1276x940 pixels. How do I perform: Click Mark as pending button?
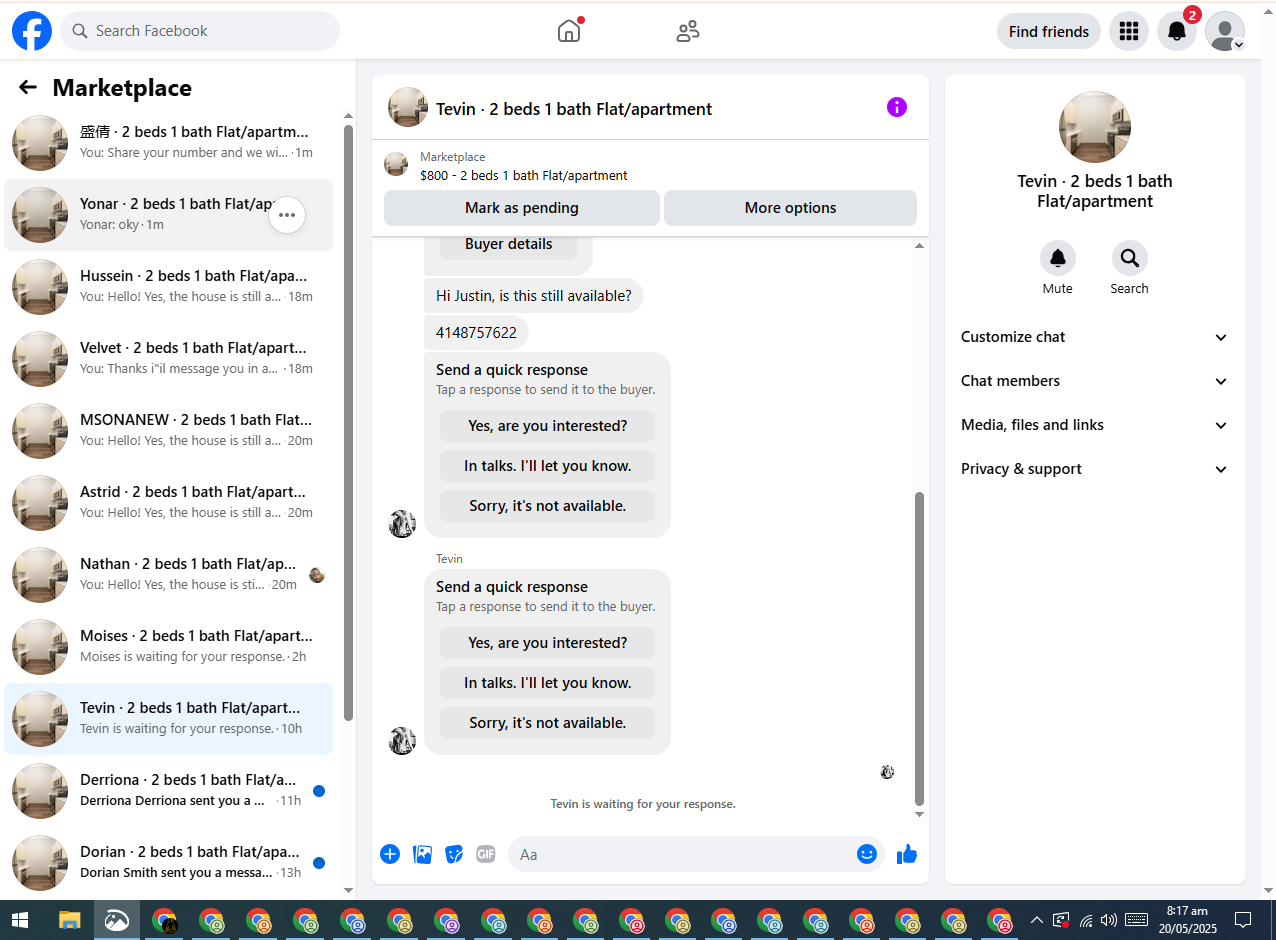click(x=522, y=208)
